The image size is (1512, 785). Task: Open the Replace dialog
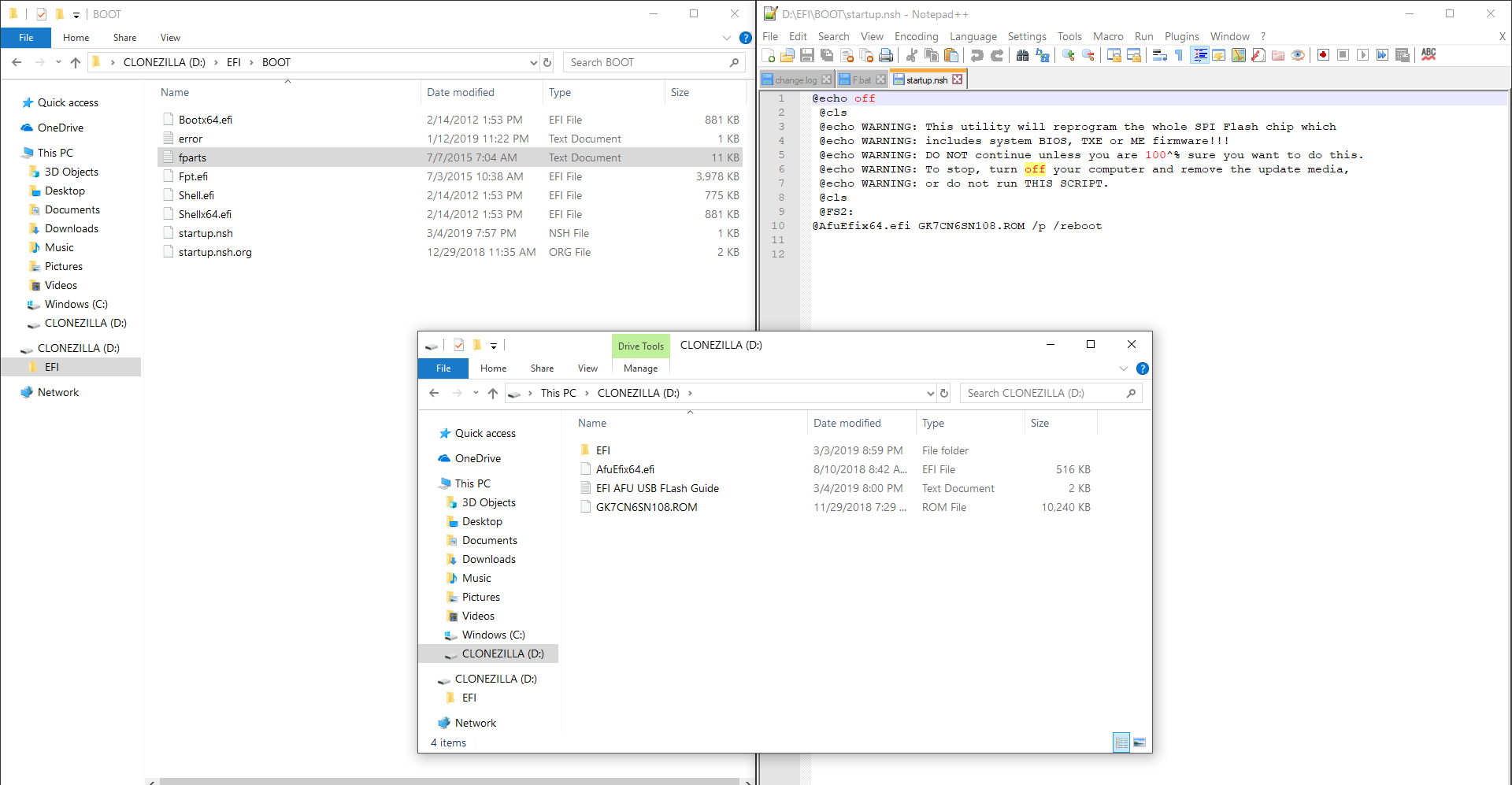[x=1042, y=55]
